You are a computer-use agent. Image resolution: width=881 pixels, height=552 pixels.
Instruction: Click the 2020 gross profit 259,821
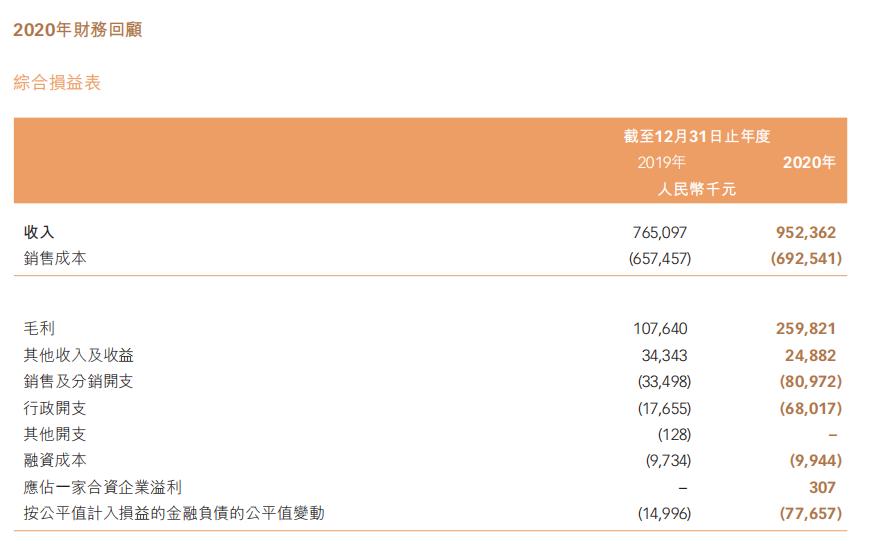[806, 328]
